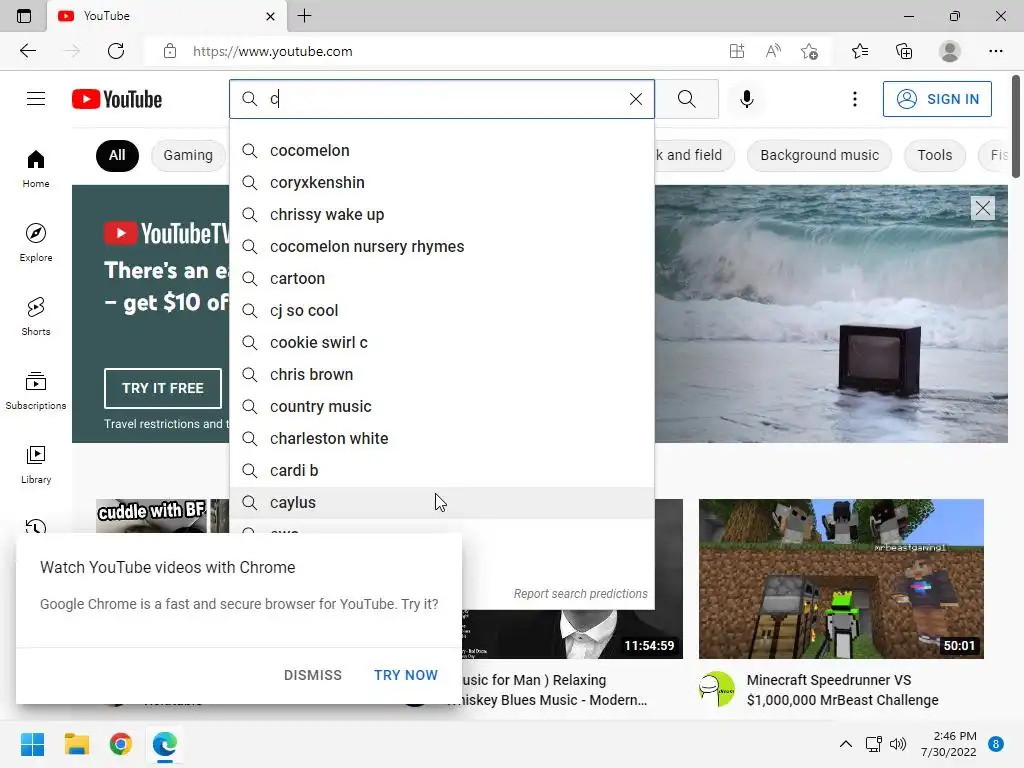This screenshot has height=768, width=1024.
Task: Select the All filter chip
Action: tap(117, 155)
